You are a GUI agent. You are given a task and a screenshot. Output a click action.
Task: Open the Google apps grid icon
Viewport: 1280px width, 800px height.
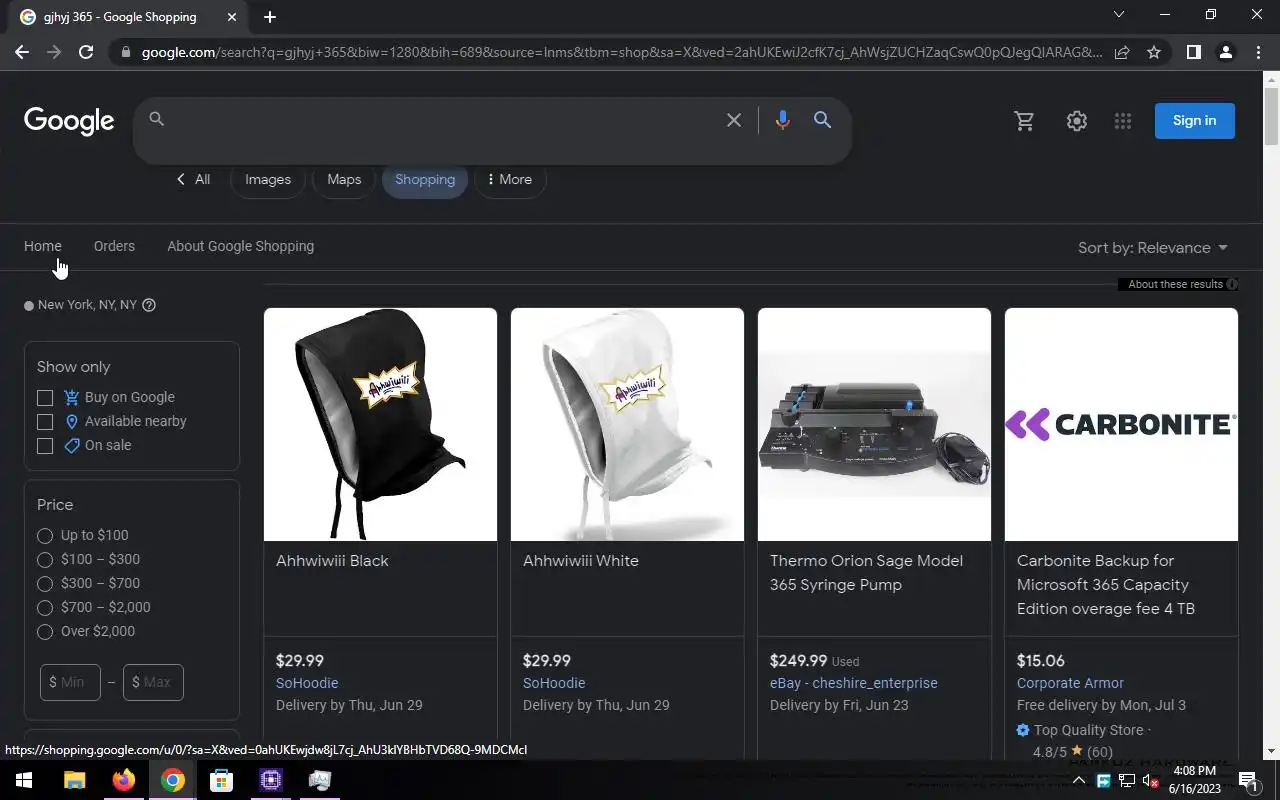coord(1123,121)
